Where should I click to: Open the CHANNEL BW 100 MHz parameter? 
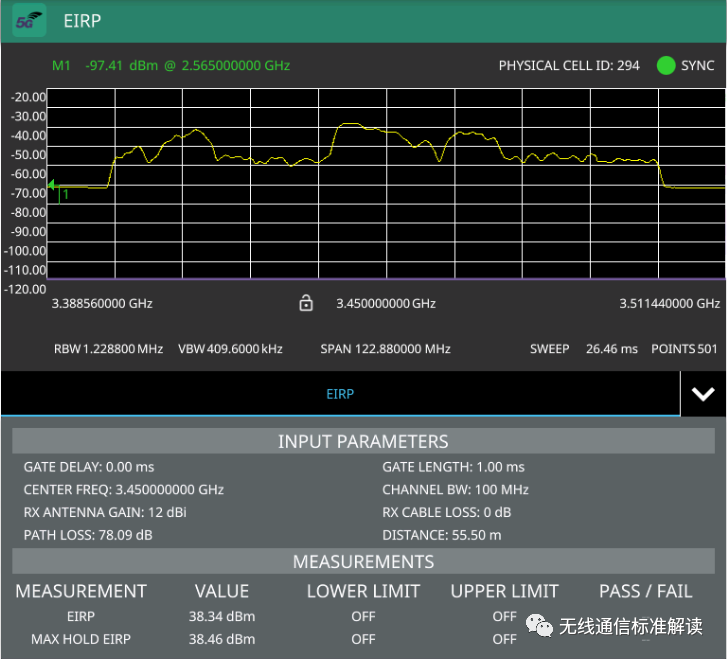tap(453, 490)
